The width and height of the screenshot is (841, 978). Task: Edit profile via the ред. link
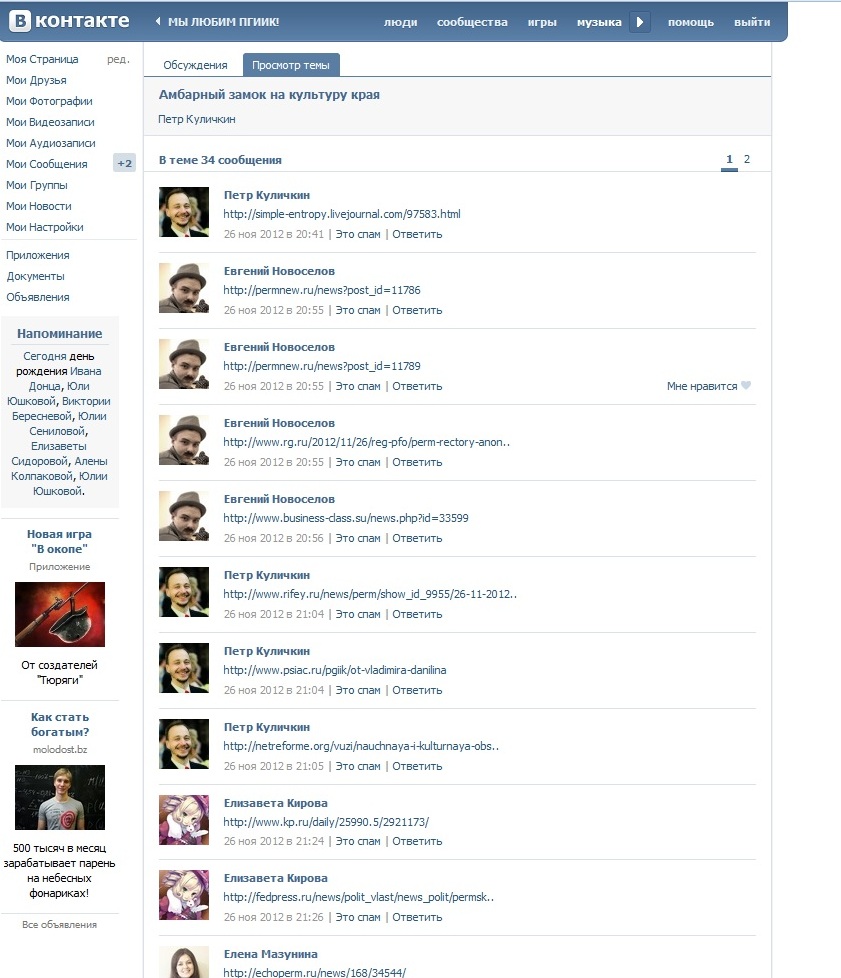(119, 59)
